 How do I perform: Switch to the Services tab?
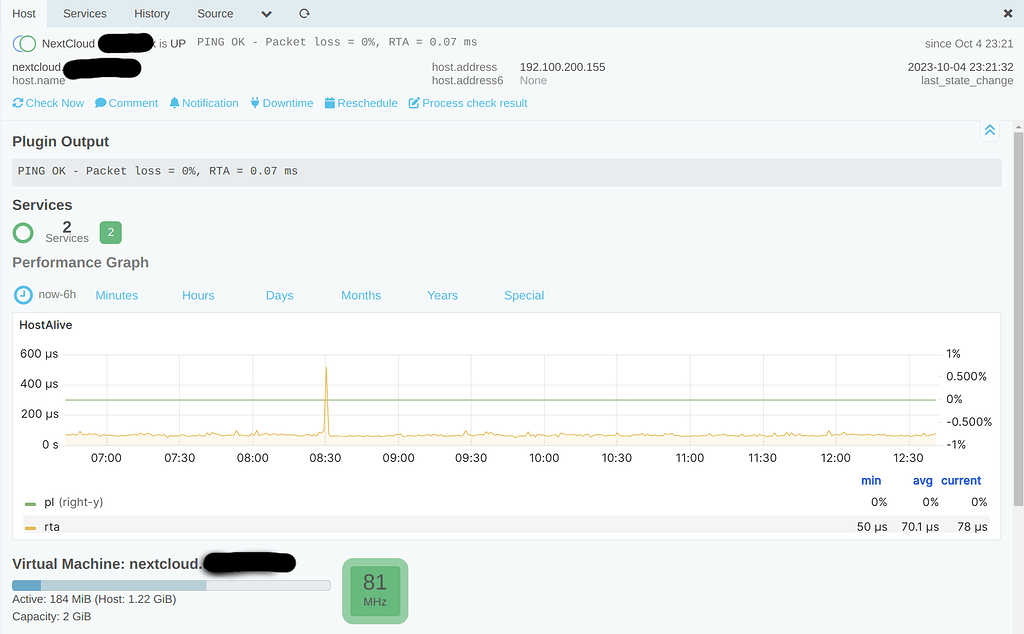tap(84, 13)
